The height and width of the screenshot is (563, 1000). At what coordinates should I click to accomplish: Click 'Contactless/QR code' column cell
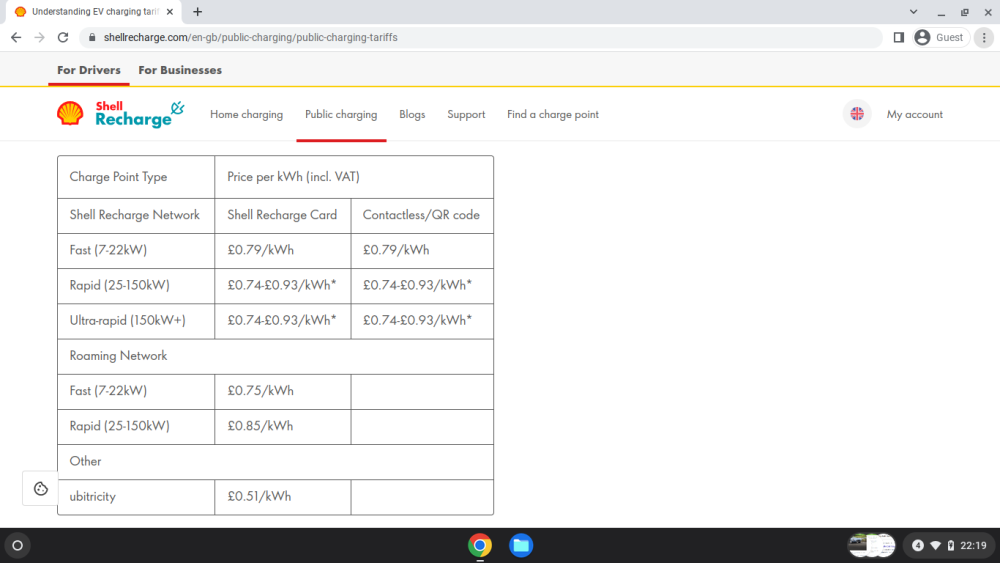click(x=421, y=215)
